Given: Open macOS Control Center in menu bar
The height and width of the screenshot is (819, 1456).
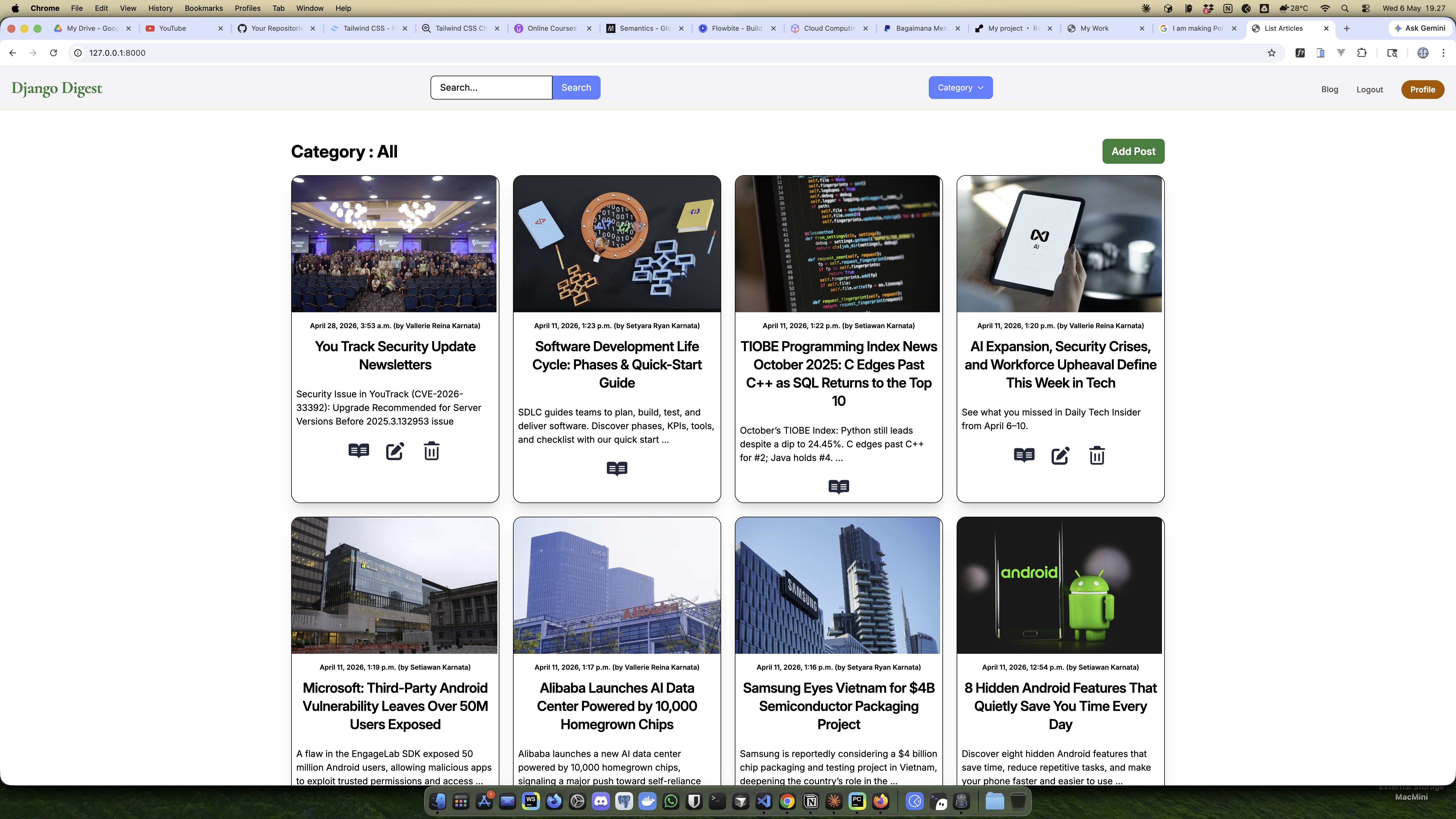Looking at the screenshot, I should pos(1366,8).
